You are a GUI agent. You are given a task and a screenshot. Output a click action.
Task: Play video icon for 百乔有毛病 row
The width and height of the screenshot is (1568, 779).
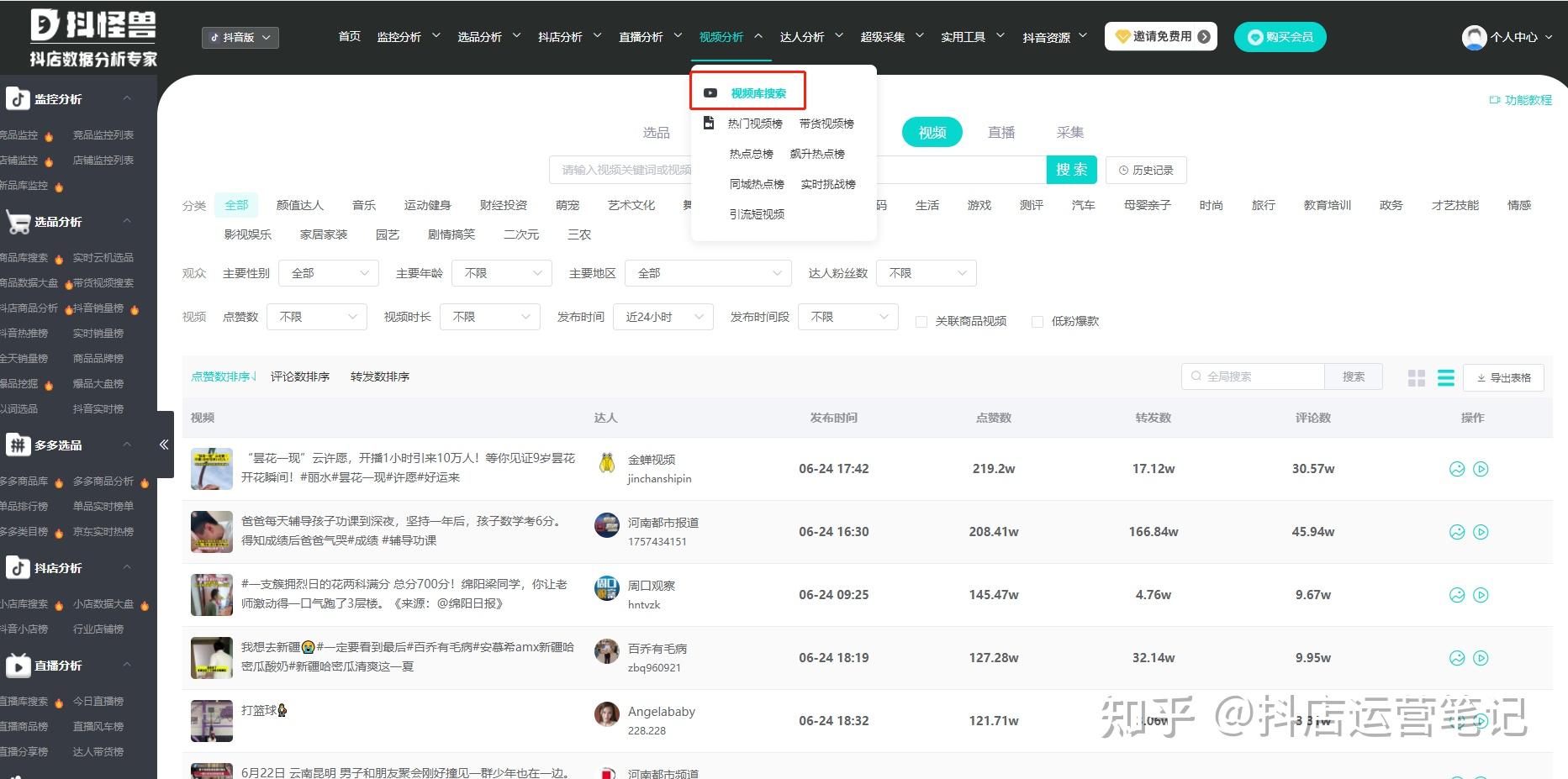[x=1481, y=658]
